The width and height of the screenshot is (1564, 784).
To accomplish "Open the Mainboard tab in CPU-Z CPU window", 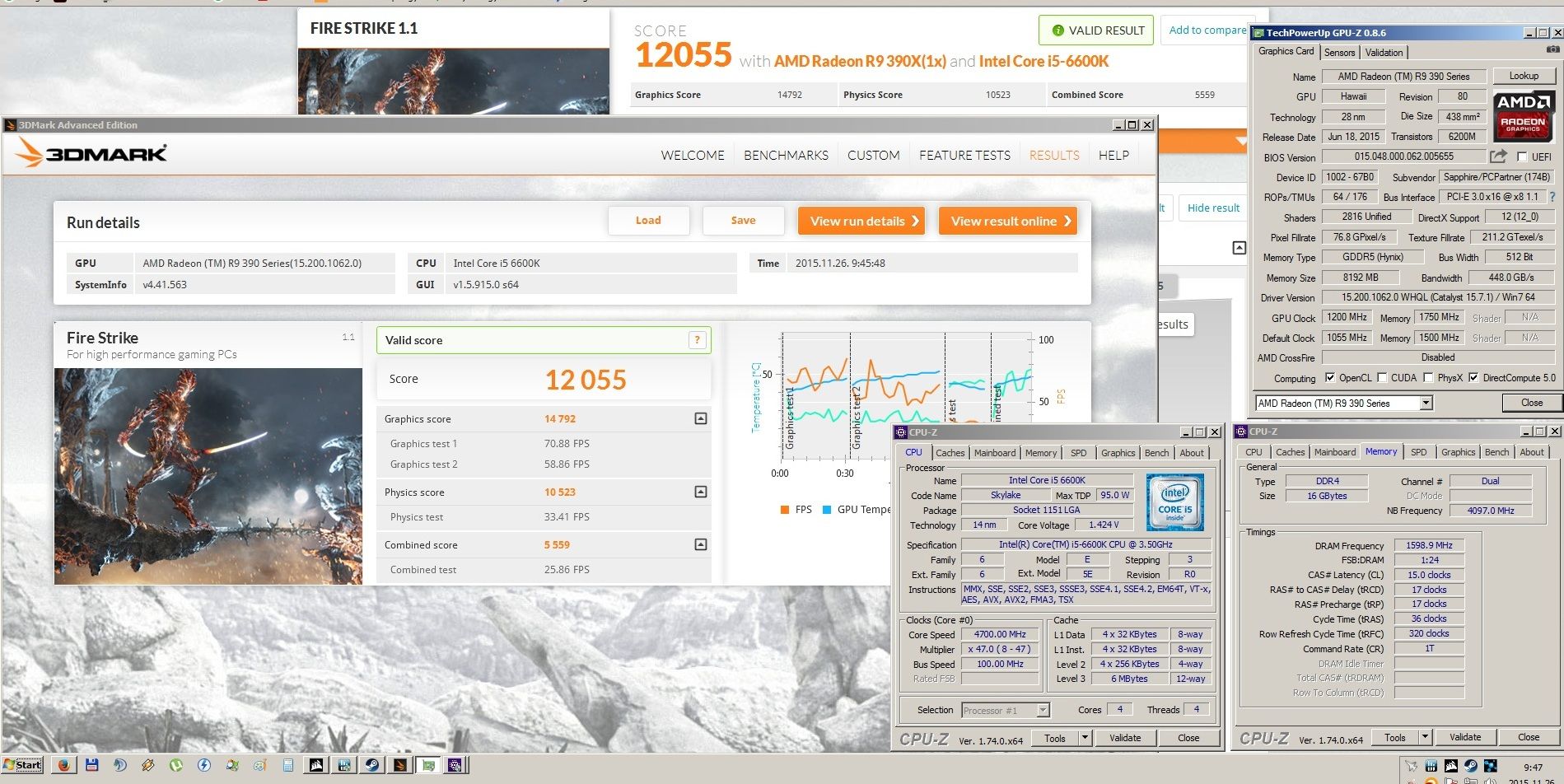I will [x=994, y=453].
